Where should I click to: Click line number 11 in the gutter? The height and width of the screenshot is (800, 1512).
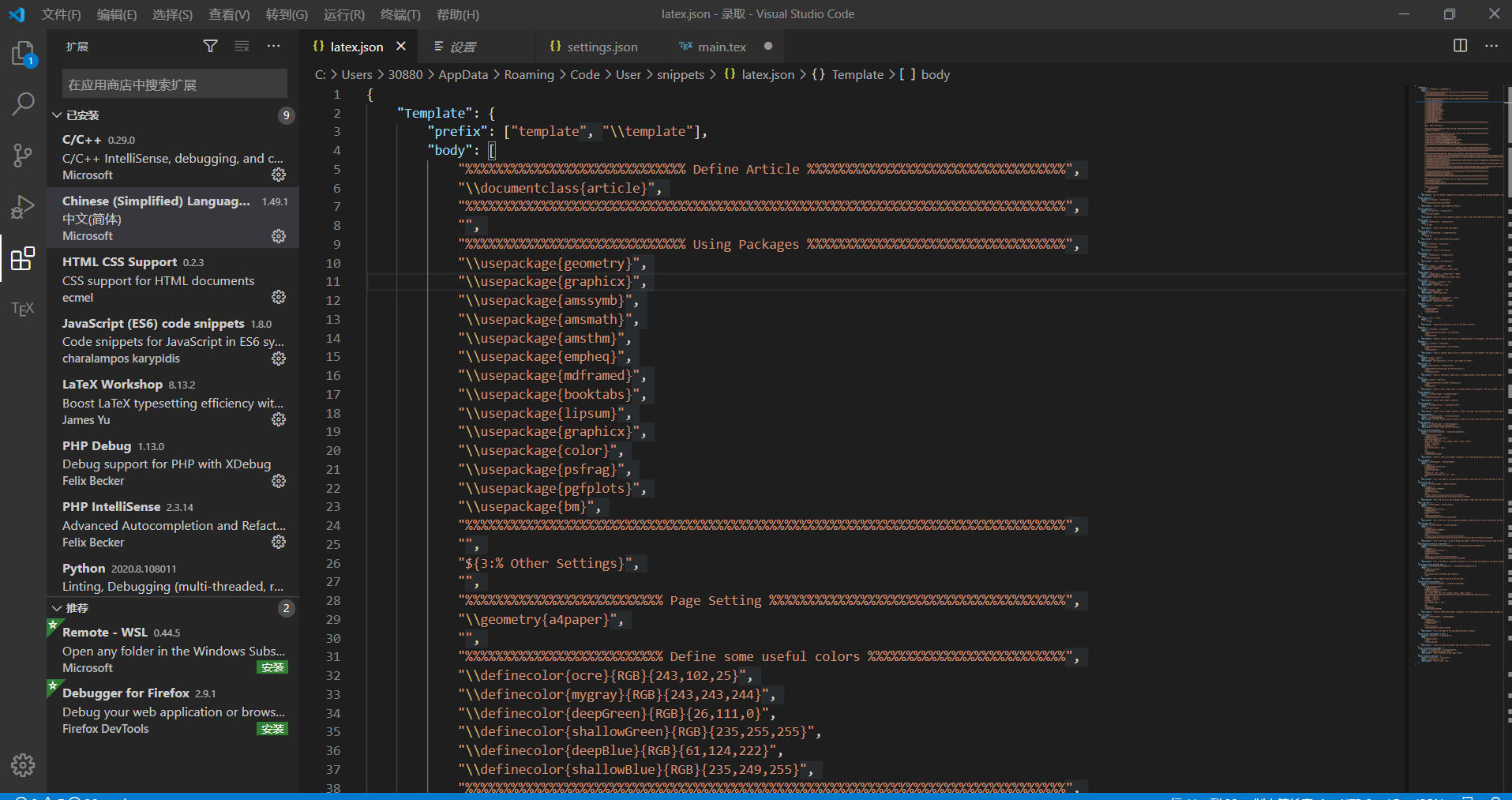[x=333, y=282]
